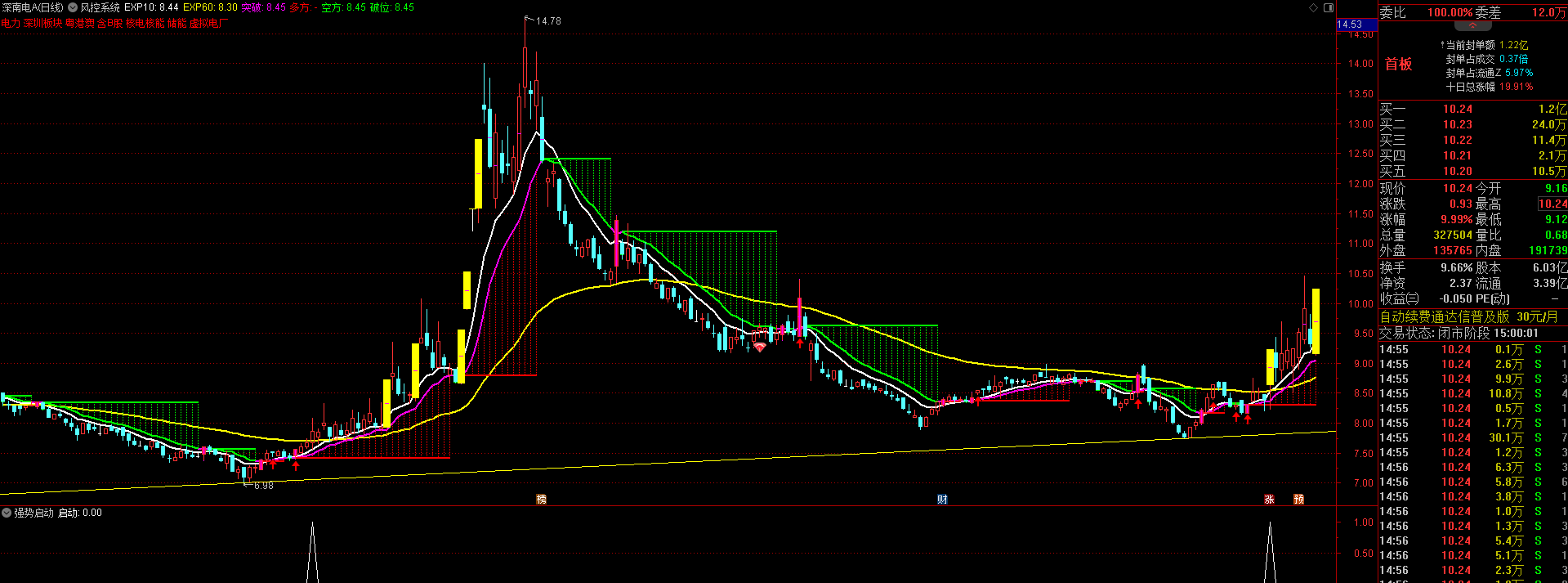Click the 自动续费通达信普及版 promotion link

1445,316
